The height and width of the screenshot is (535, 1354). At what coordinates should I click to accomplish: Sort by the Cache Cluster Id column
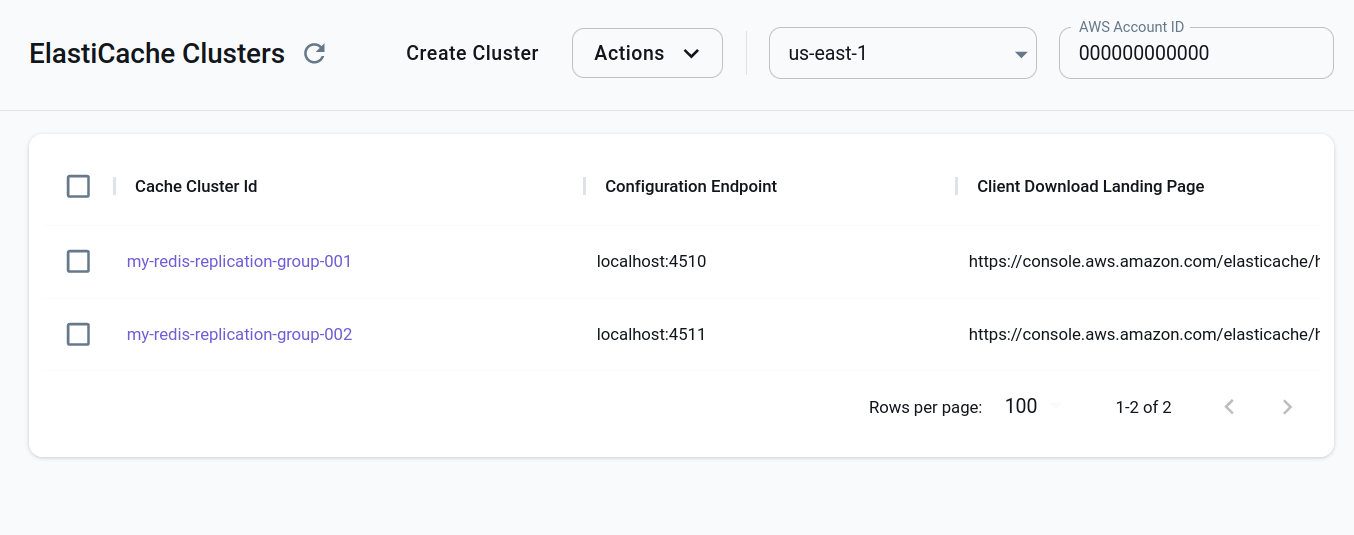(196, 186)
